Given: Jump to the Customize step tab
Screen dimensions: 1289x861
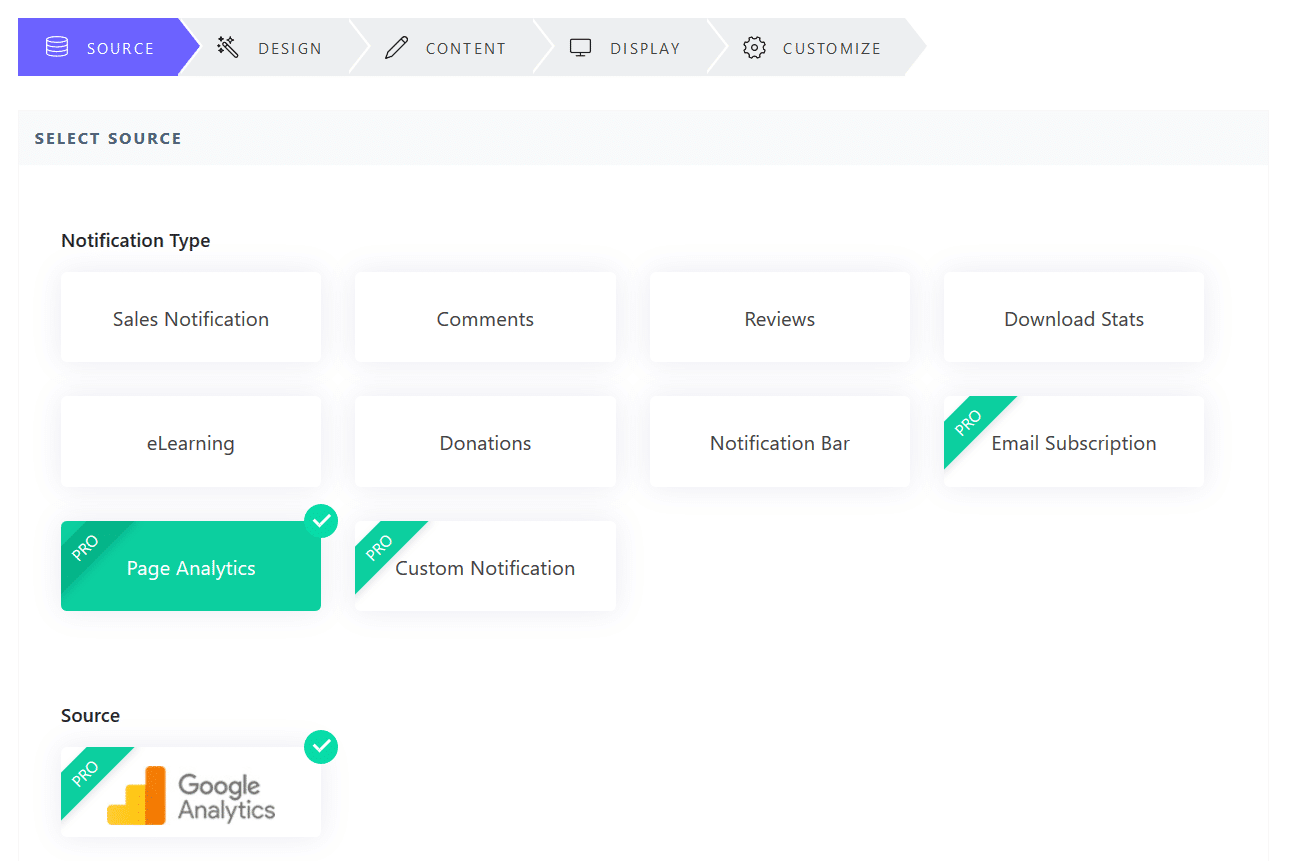Looking at the screenshot, I should (815, 47).
